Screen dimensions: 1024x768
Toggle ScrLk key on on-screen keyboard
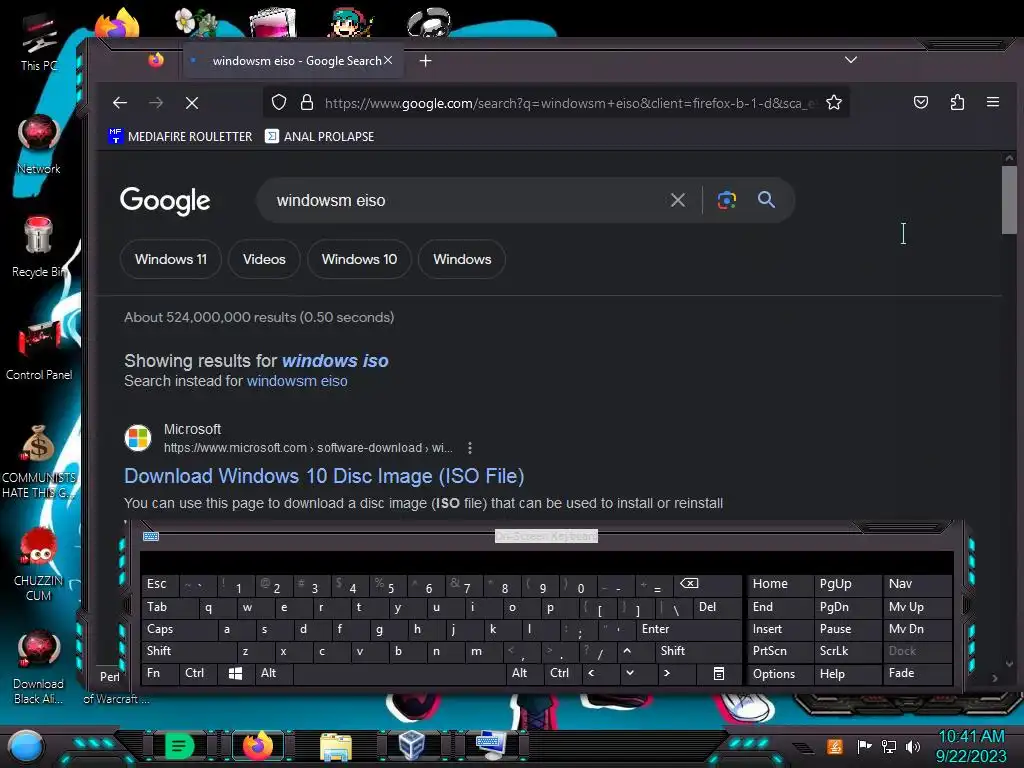[x=847, y=651]
